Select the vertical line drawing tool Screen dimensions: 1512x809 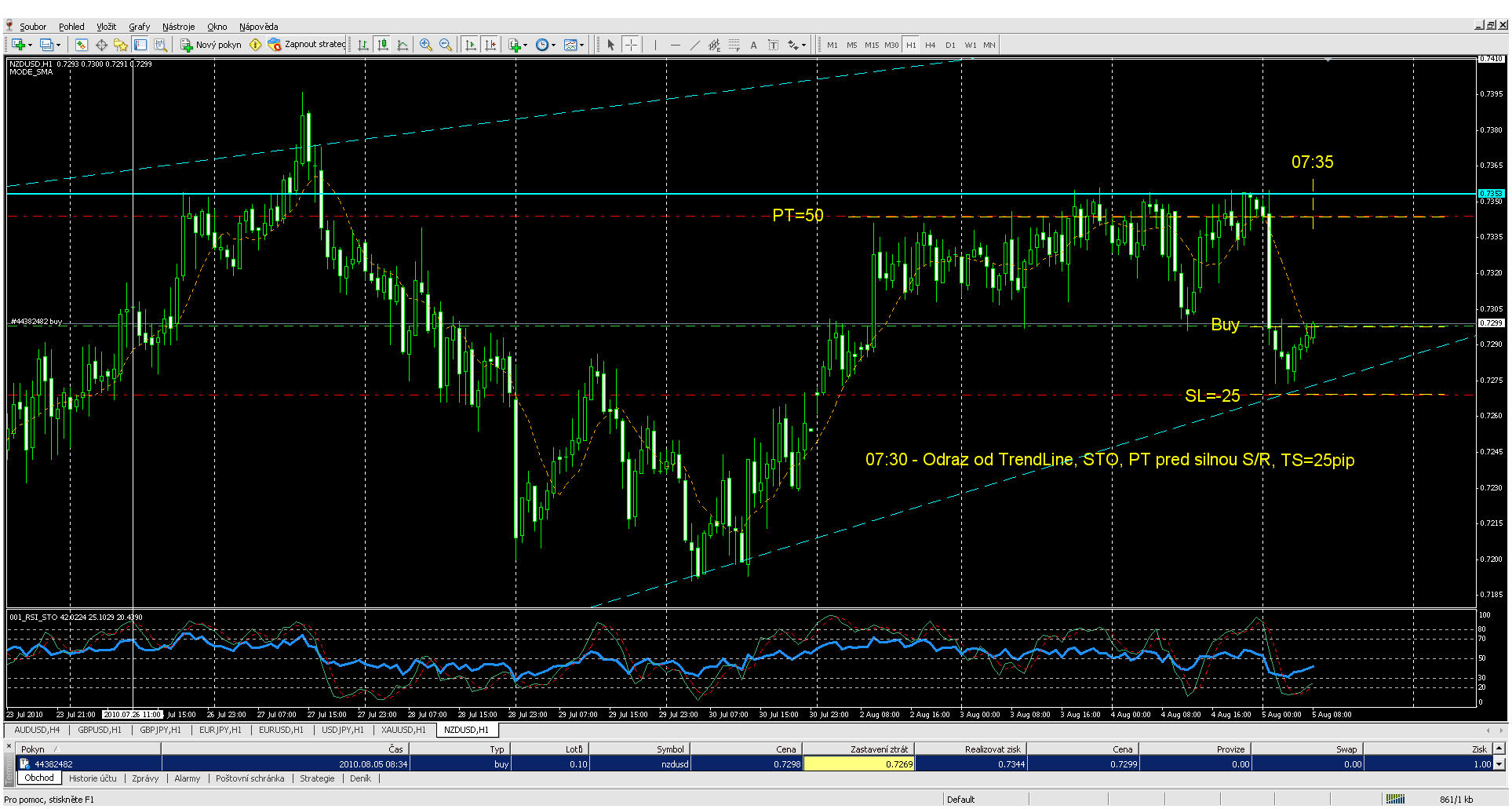pos(655,45)
